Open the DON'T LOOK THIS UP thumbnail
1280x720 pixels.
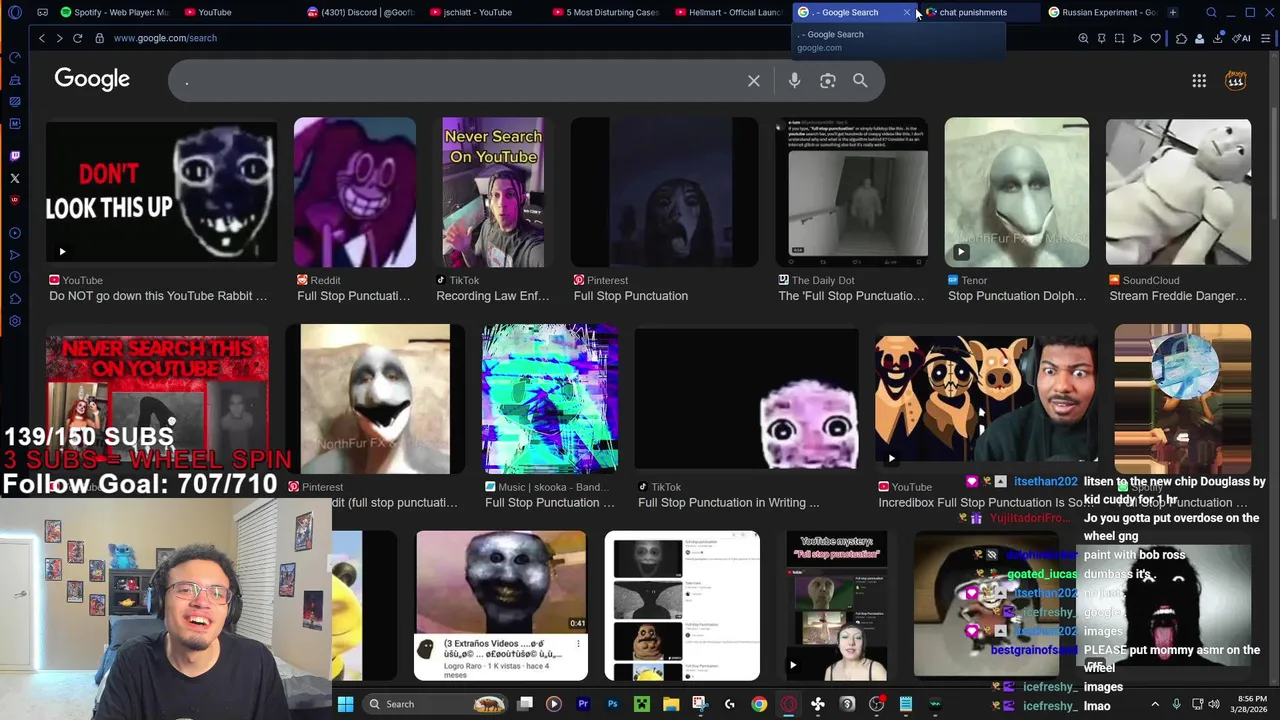point(161,192)
